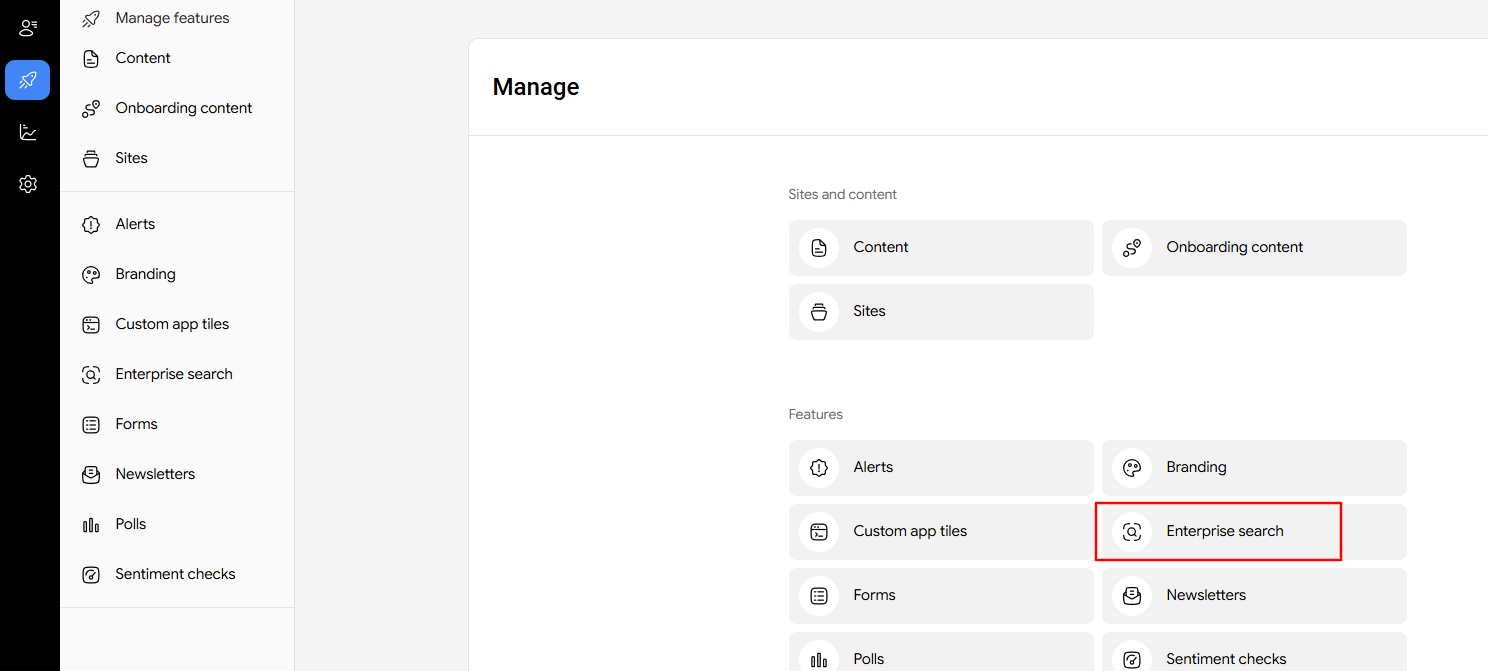Open the Content tile under Sites and content

click(x=940, y=248)
